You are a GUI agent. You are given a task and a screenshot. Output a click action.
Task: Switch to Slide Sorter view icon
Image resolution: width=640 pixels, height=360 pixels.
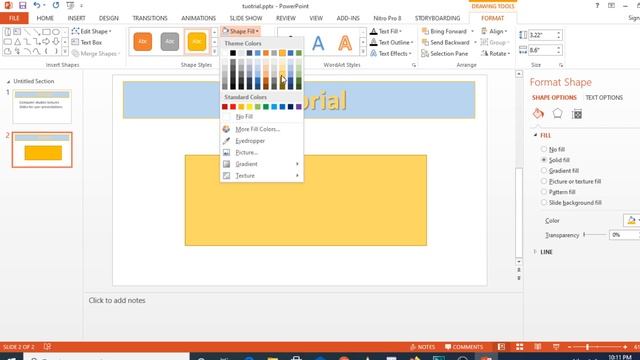[520, 347]
